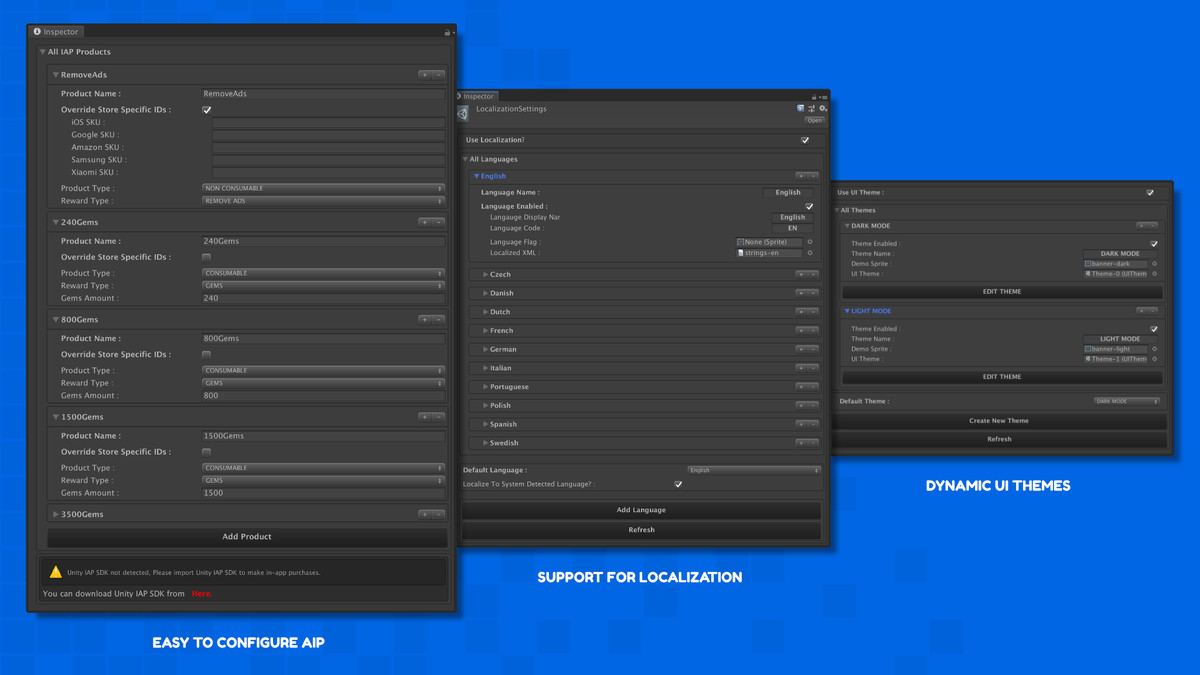The width and height of the screenshot is (1200, 675).
Task: Toggle the Use Localization checkbox
Action: coord(805,140)
